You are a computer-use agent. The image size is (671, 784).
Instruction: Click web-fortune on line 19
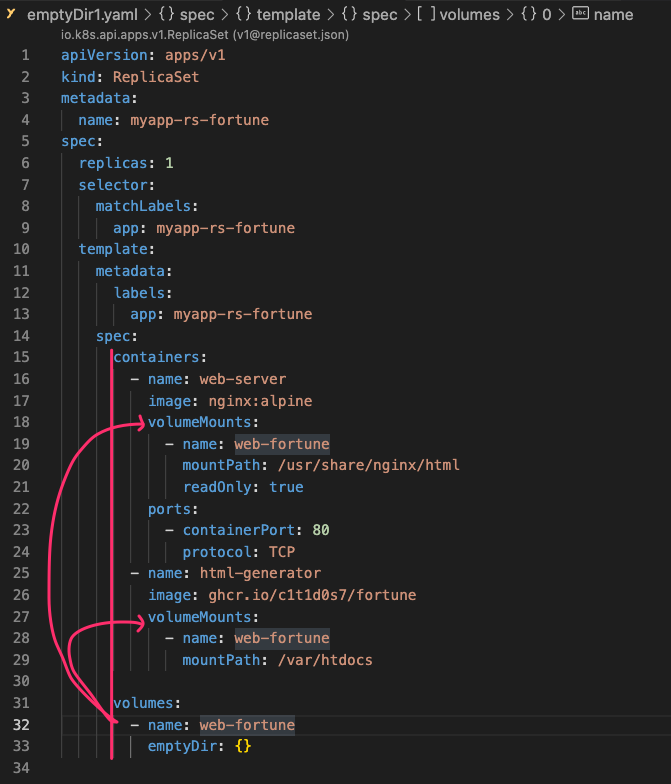(x=282, y=444)
